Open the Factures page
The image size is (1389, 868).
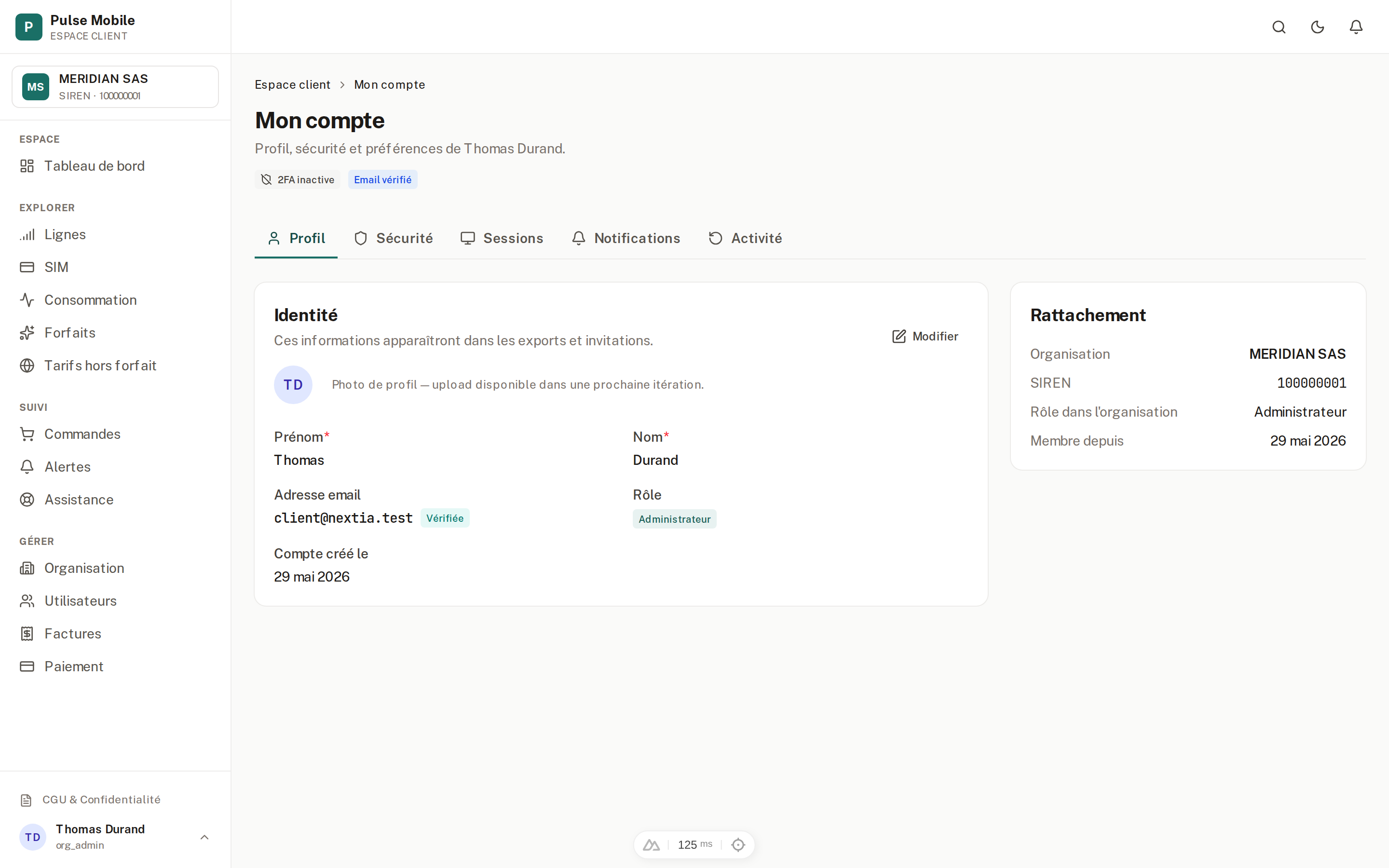(x=115, y=633)
